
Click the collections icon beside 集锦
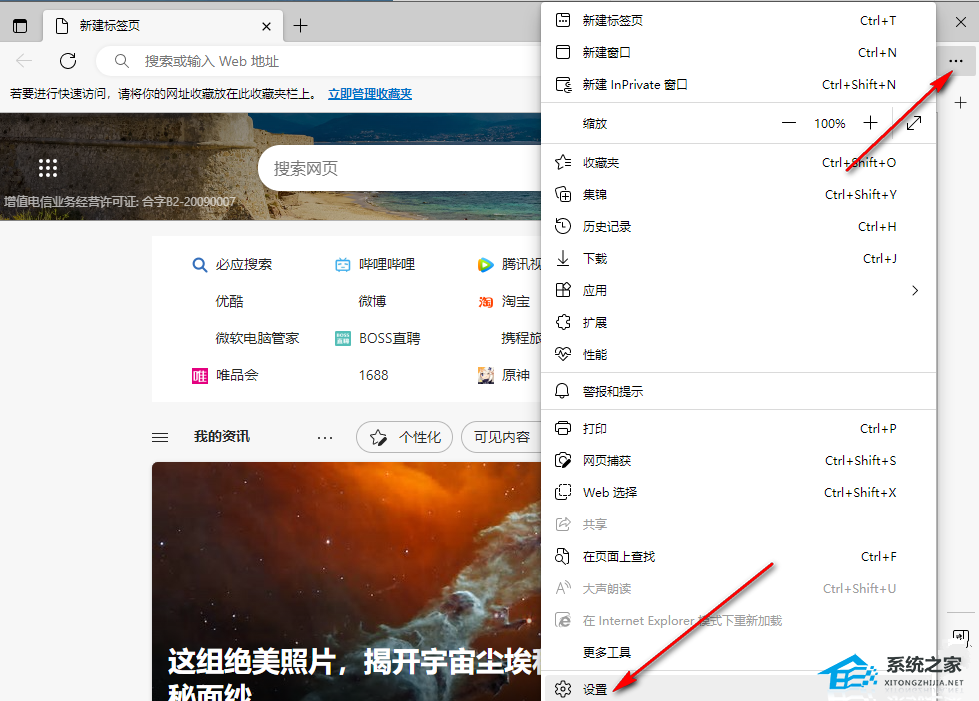[563, 194]
